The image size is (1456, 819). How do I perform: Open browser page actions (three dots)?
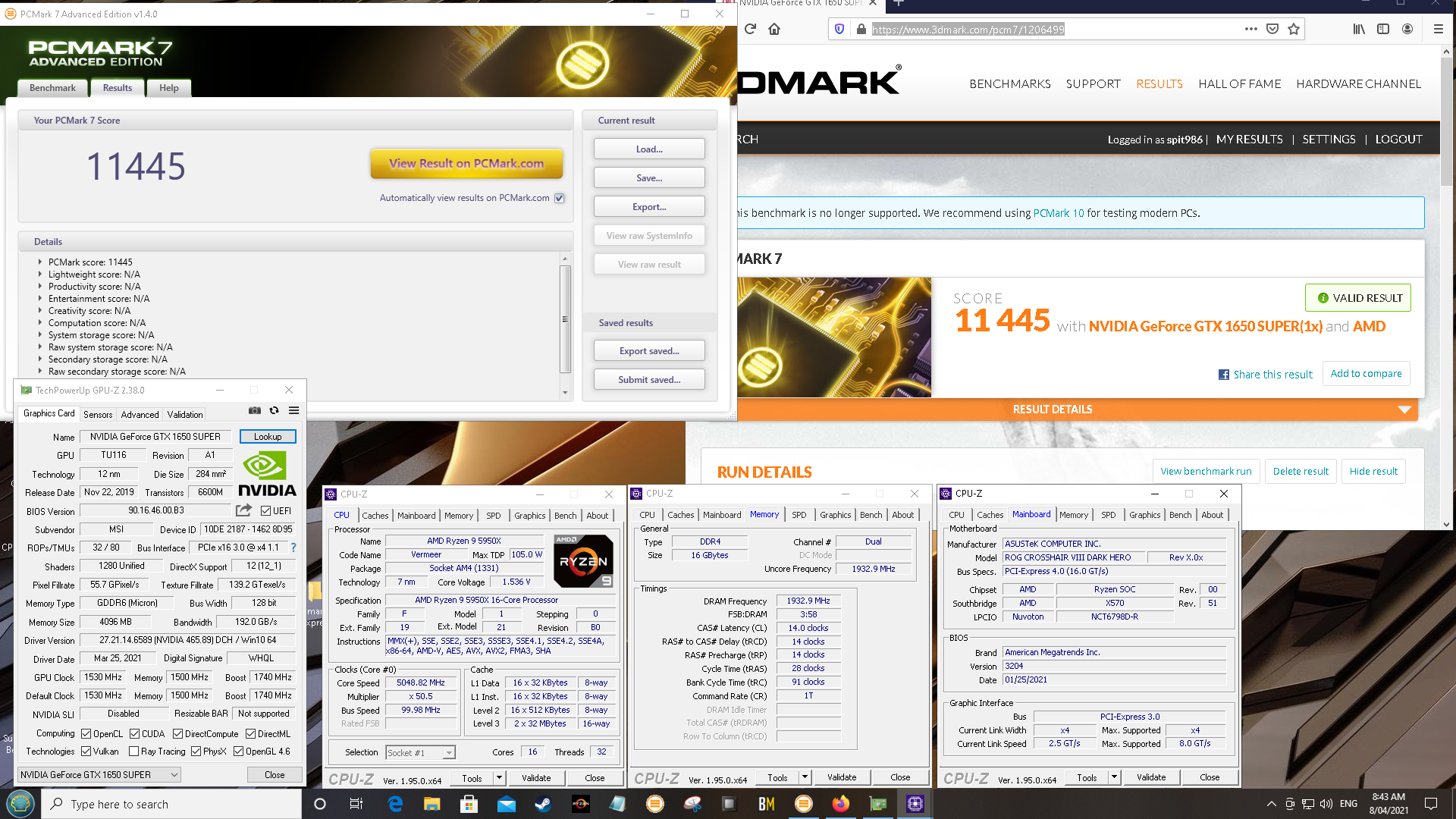1250,29
